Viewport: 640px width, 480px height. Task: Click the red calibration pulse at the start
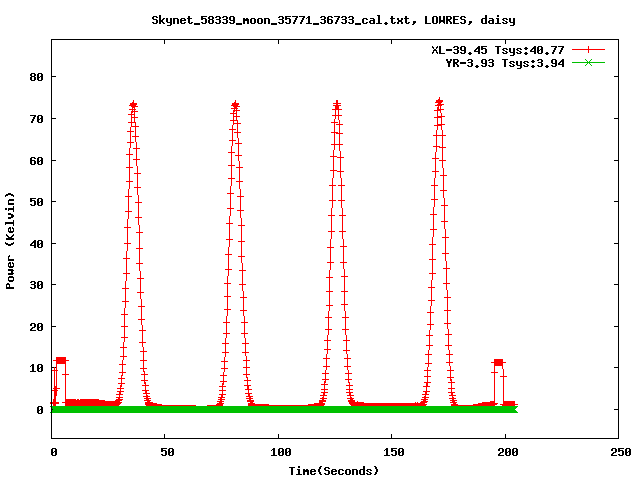tap(60, 361)
